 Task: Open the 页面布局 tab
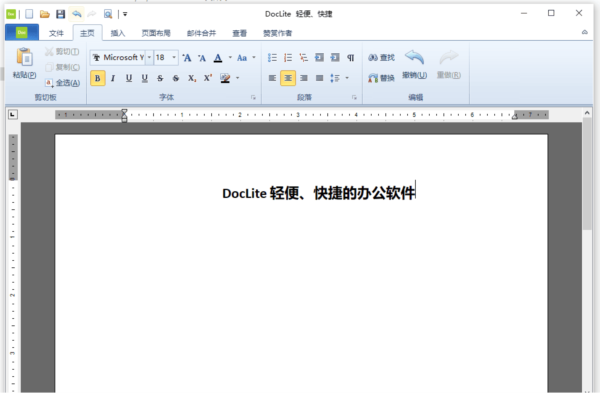[156, 33]
